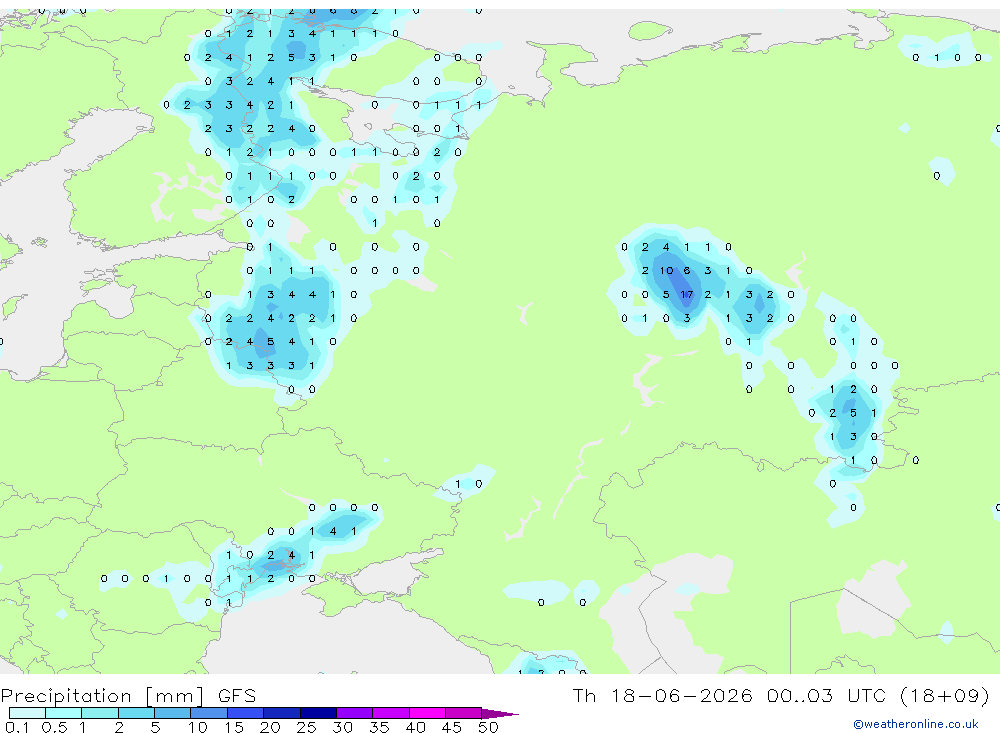Pick the 10–15 mm legend color swatch
This screenshot has width=1000, height=733.
click(209, 713)
